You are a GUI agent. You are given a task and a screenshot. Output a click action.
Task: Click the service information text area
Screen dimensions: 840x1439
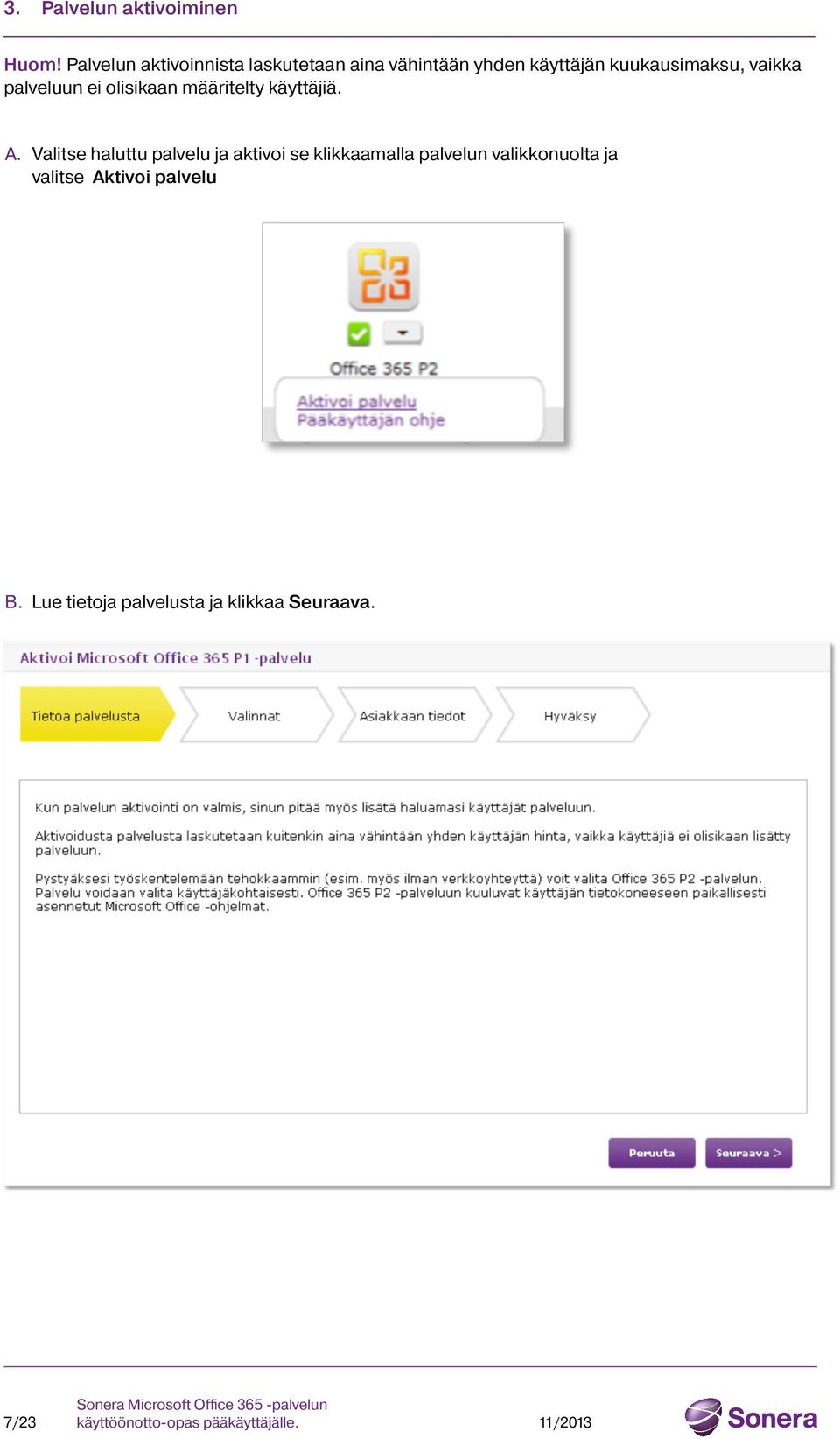pyautogui.click(x=413, y=946)
